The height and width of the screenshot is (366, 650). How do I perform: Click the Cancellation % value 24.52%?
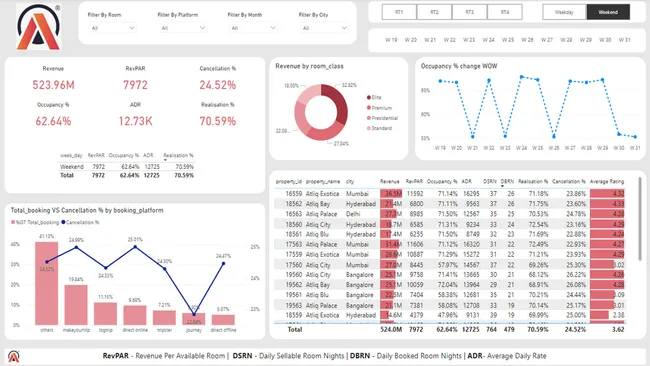point(218,85)
